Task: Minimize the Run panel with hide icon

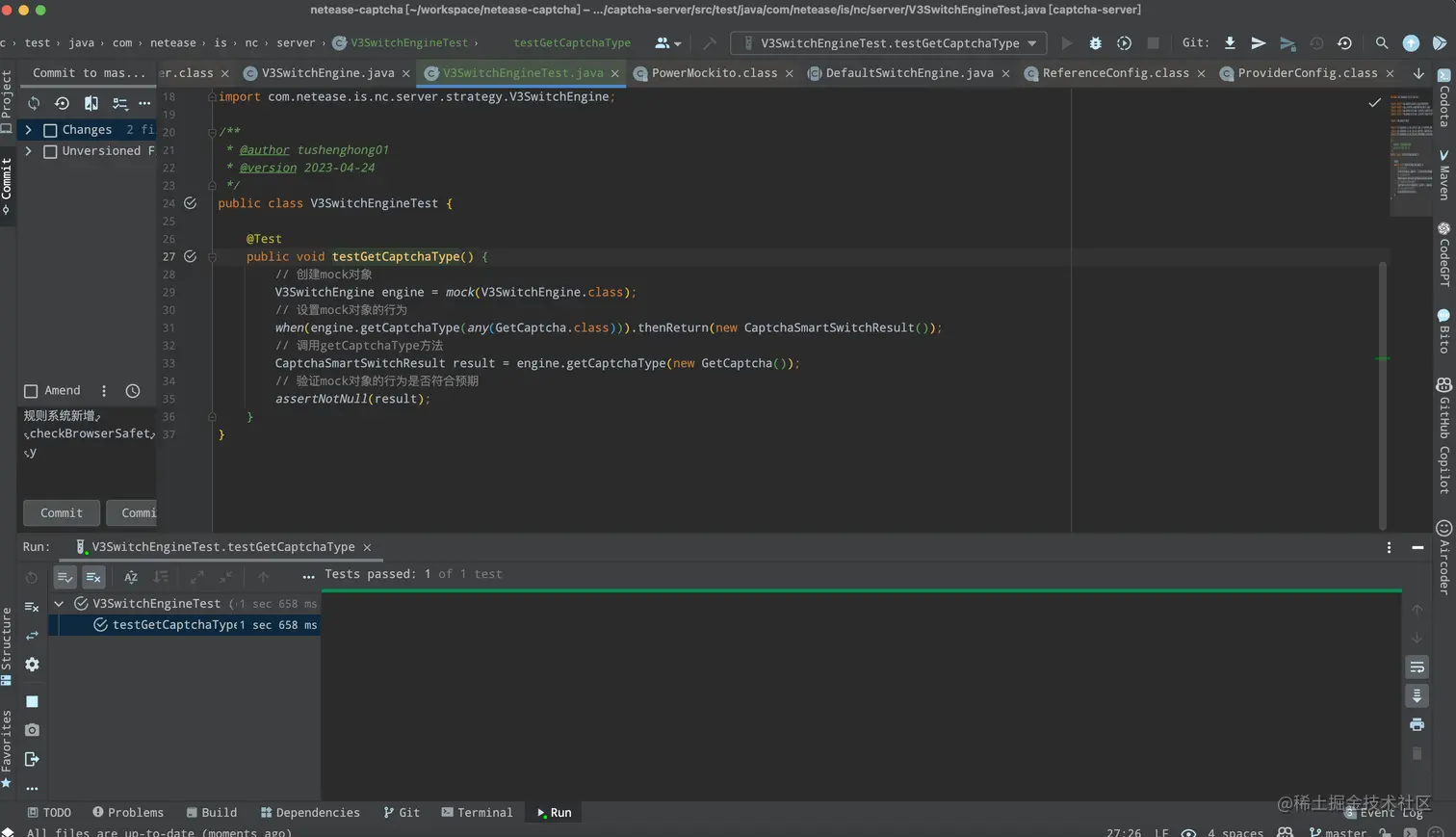Action: click(x=1417, y=547)
